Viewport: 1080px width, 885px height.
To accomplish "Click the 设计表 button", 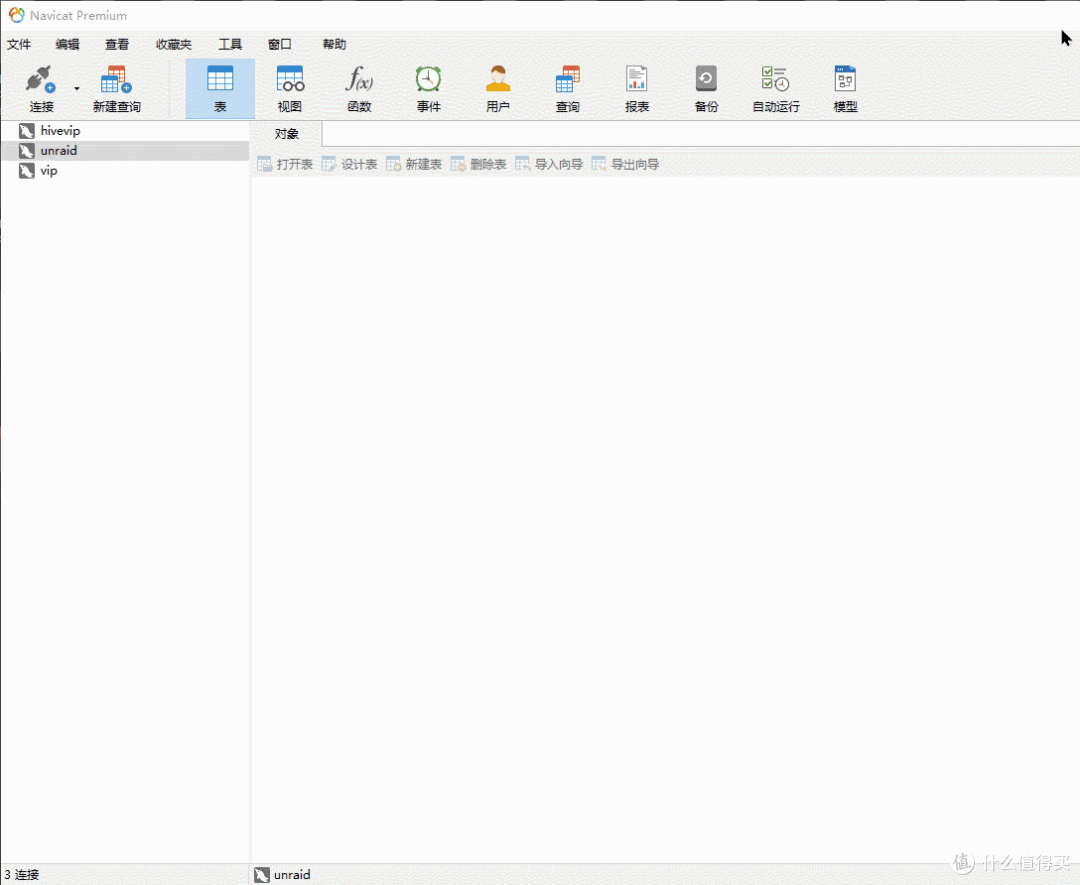I will [350, 164].
